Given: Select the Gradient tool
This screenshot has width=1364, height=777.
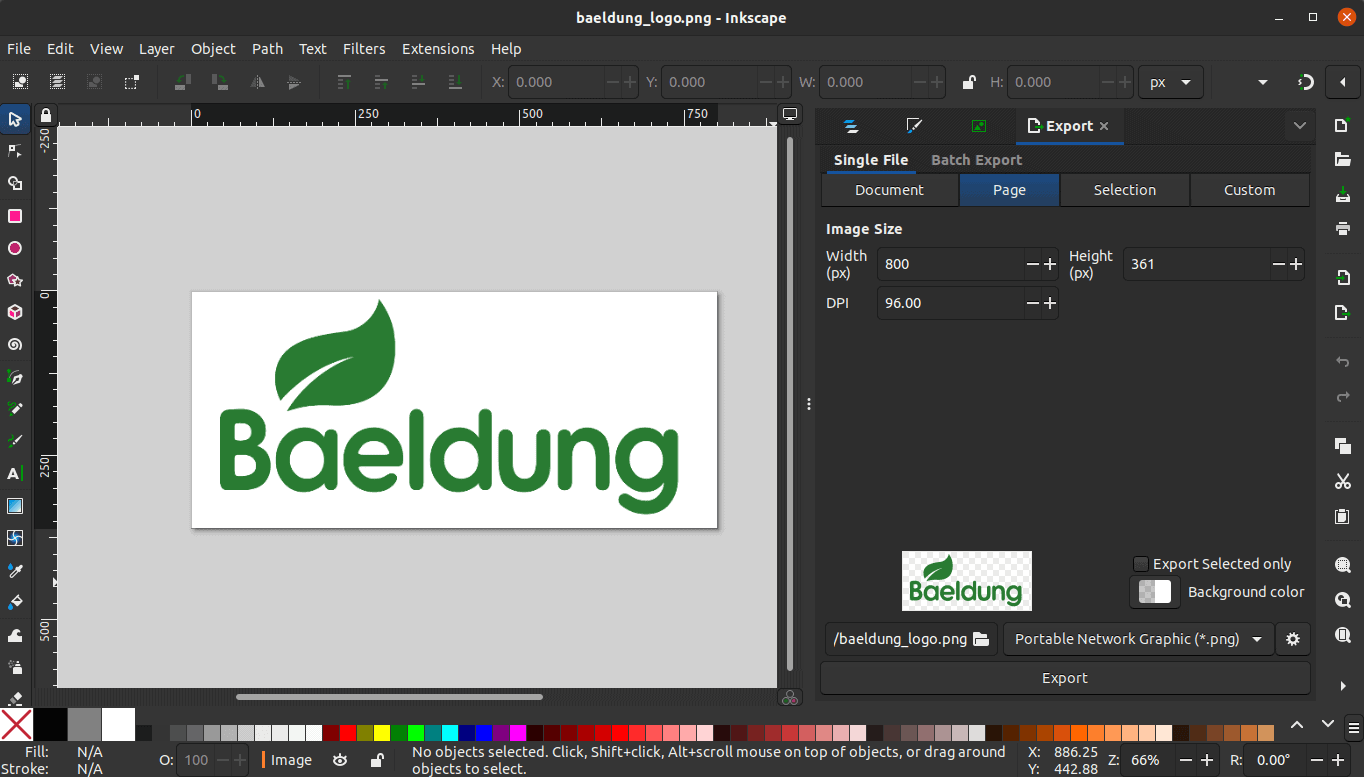Looking at the screenshot, I should [x=15, y=505].
